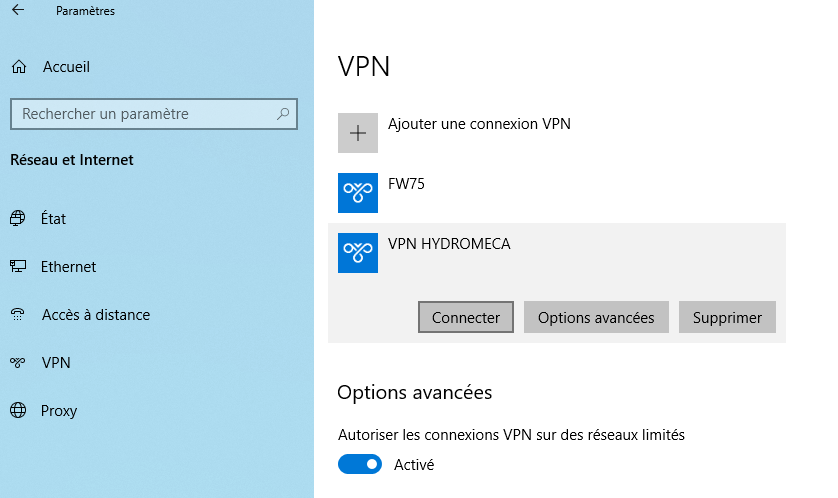Viewport: 838px width, 498px height.
Task: Click the FW75 VPN connection icon
Action: coord(358,193)
